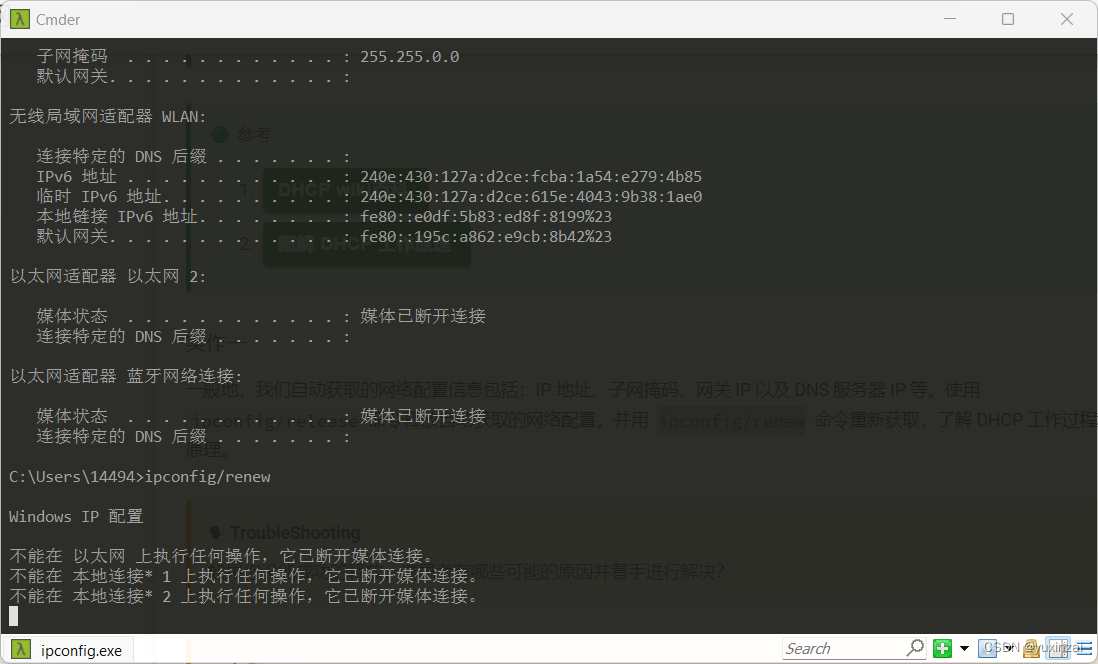Viewport: 1098px width, 664px height.
Task: Click the lock icon in status bar
Action: coord(1030,648)
